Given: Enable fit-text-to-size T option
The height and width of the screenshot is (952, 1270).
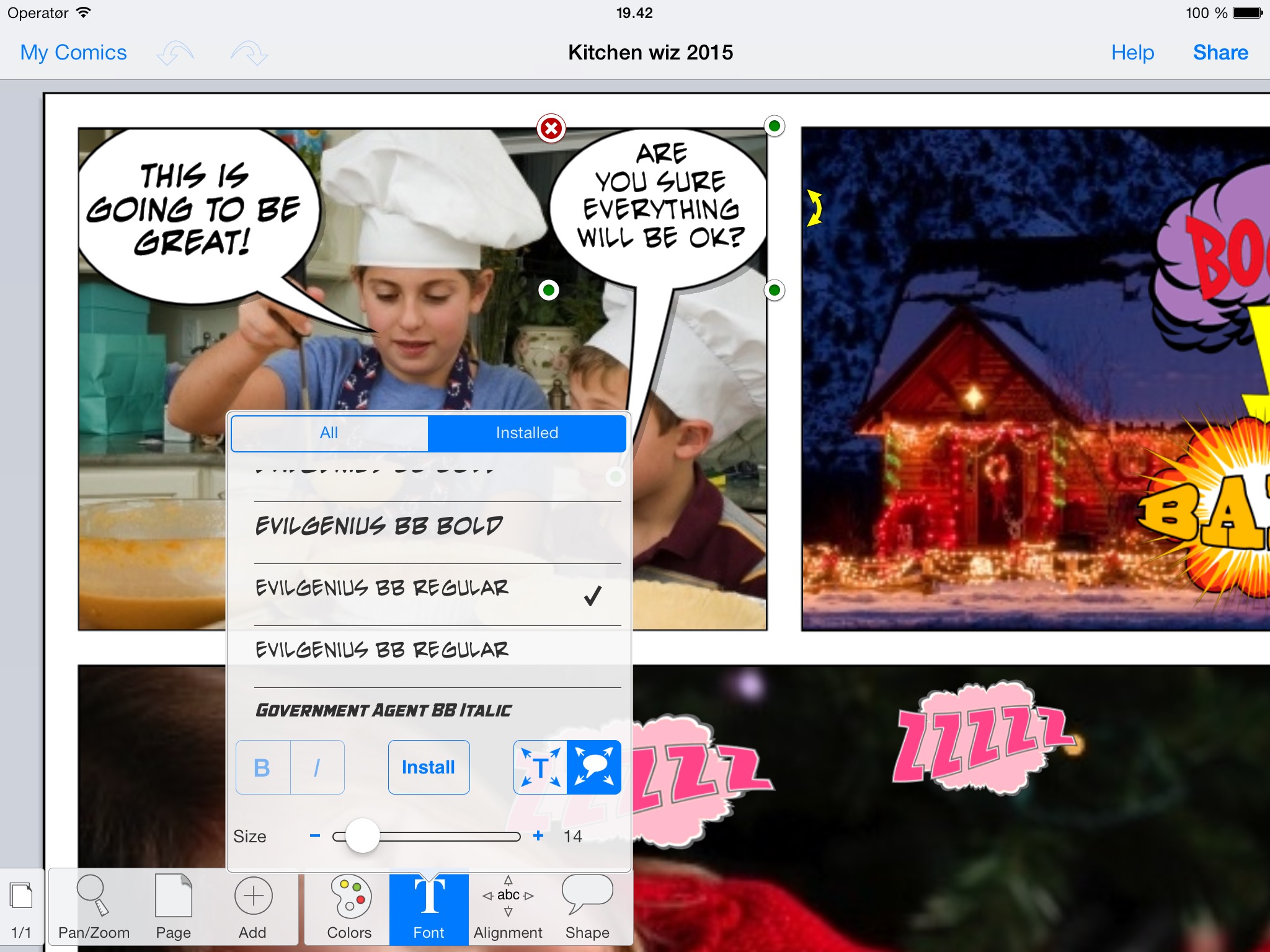Looking at the screenshot, I should [540, 767].
